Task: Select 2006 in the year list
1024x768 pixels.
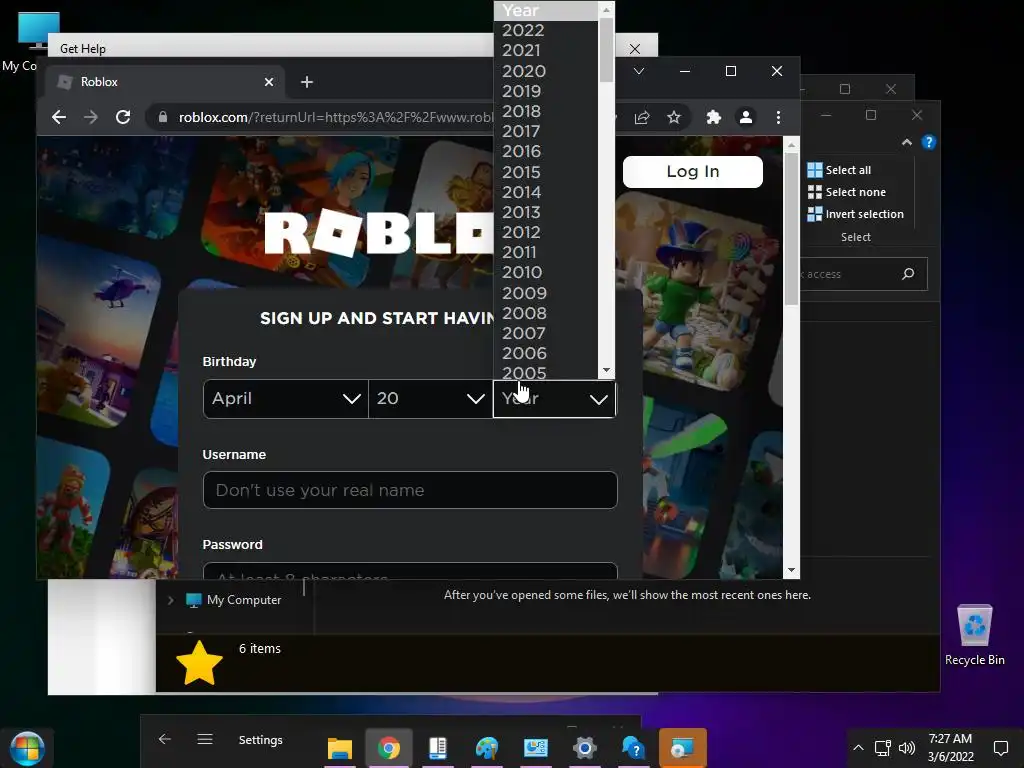Action: click(x=545, y=353)
